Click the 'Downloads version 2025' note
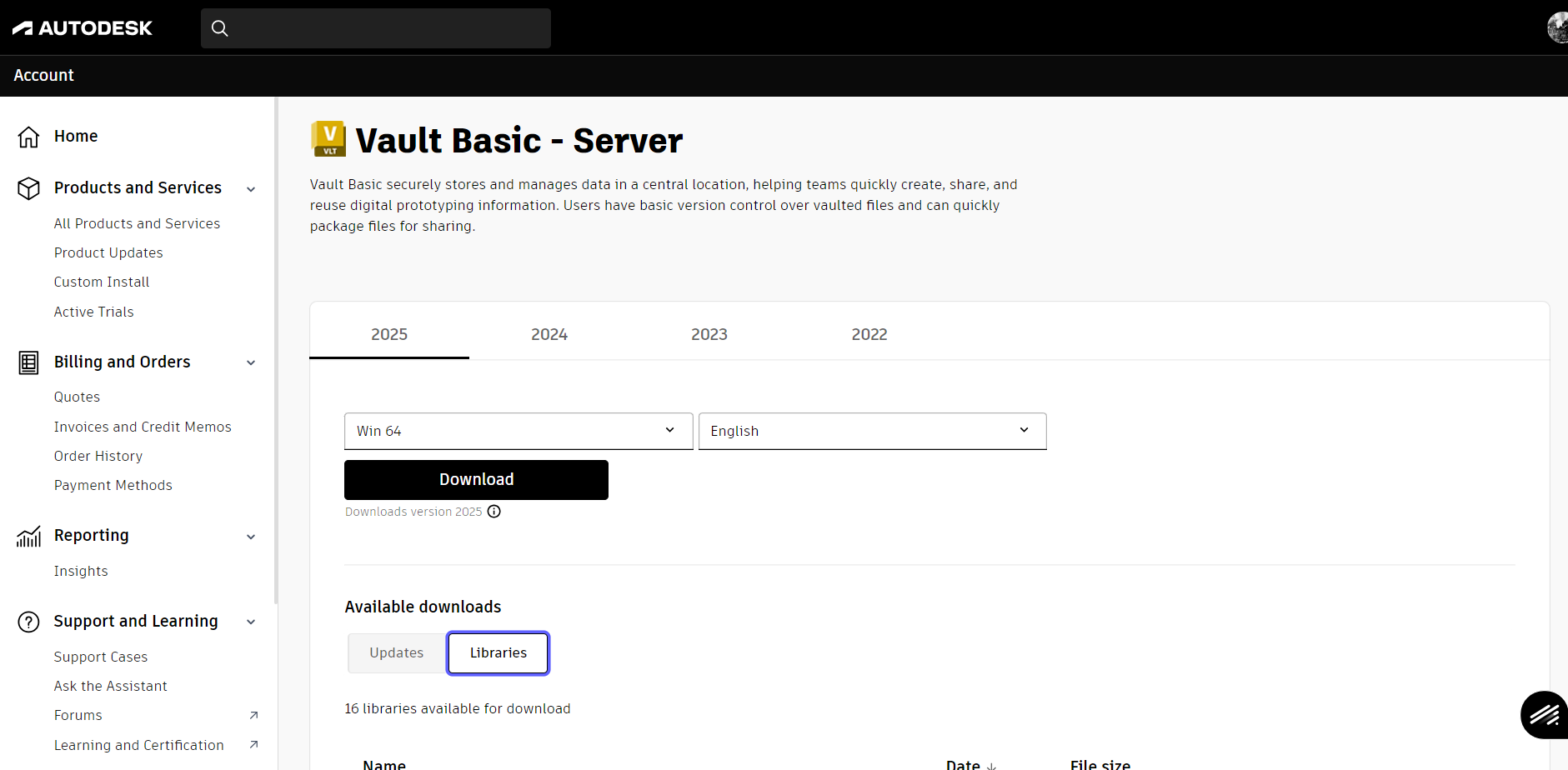Screen dimensions: 1568x770 [413, 512]
